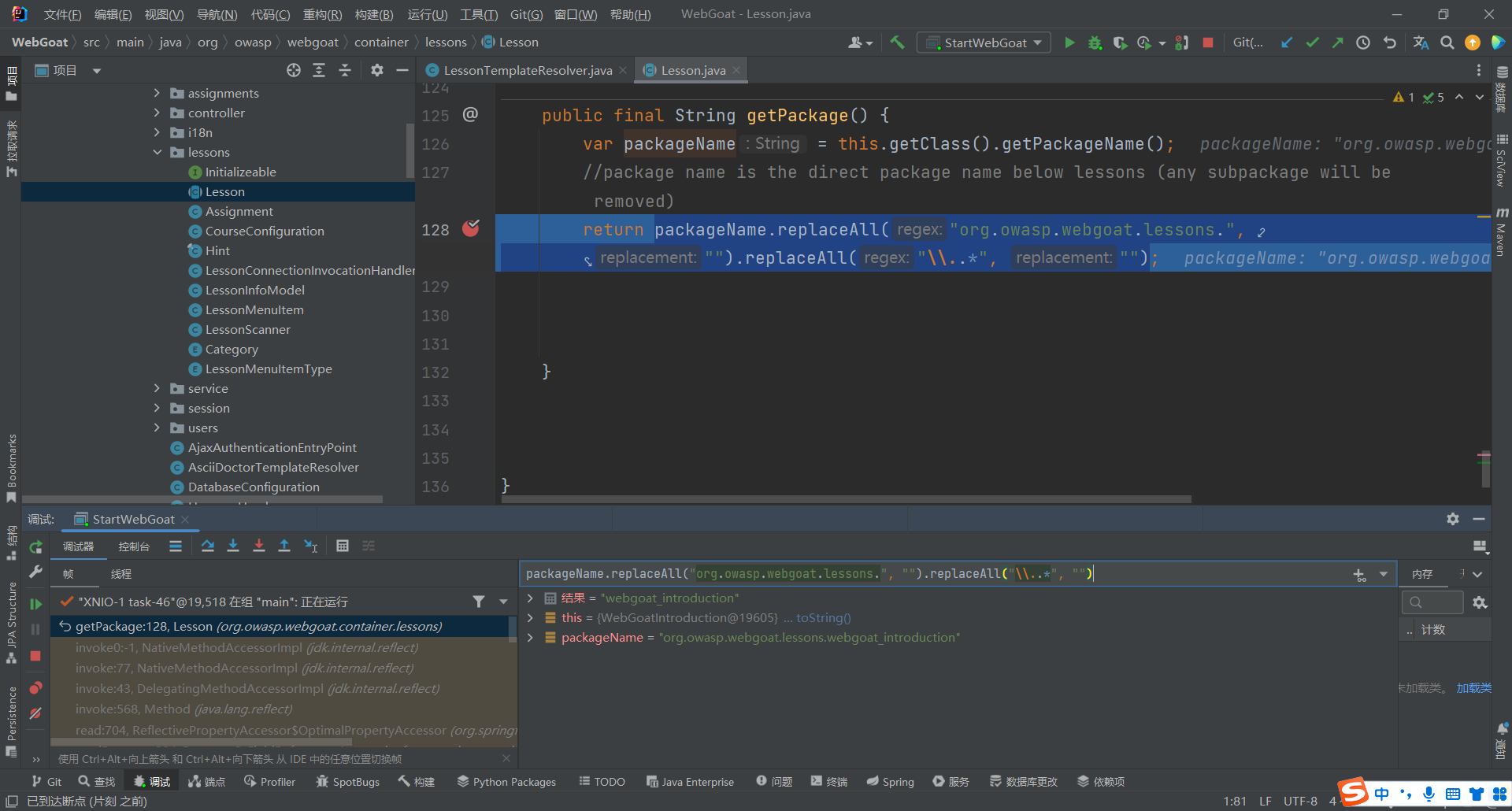Stop the running process in main toolbar
1512x811 pixels.
coord(1208,43)
